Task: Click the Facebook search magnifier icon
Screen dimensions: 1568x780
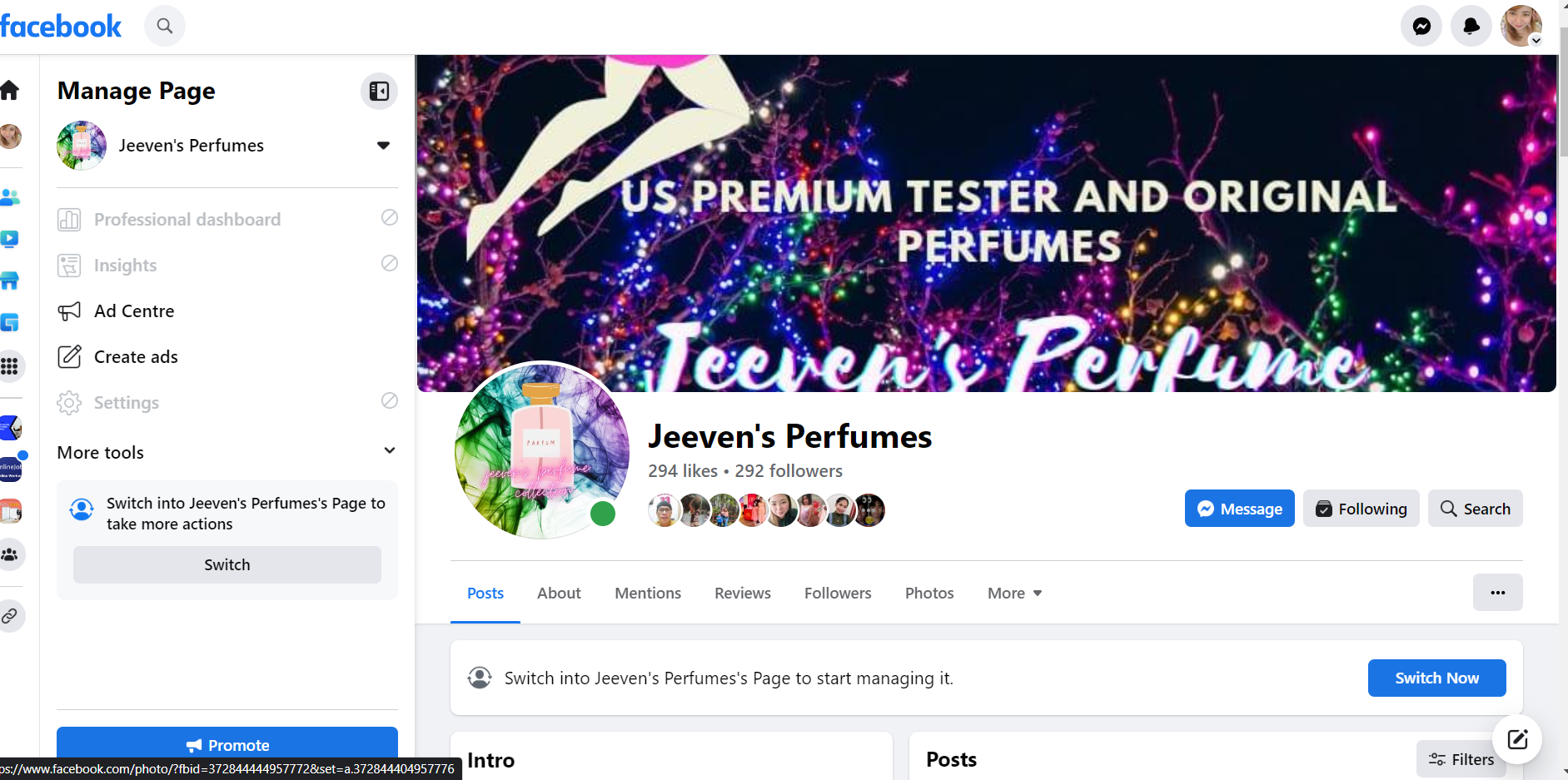Action: (x=165, y=26)
